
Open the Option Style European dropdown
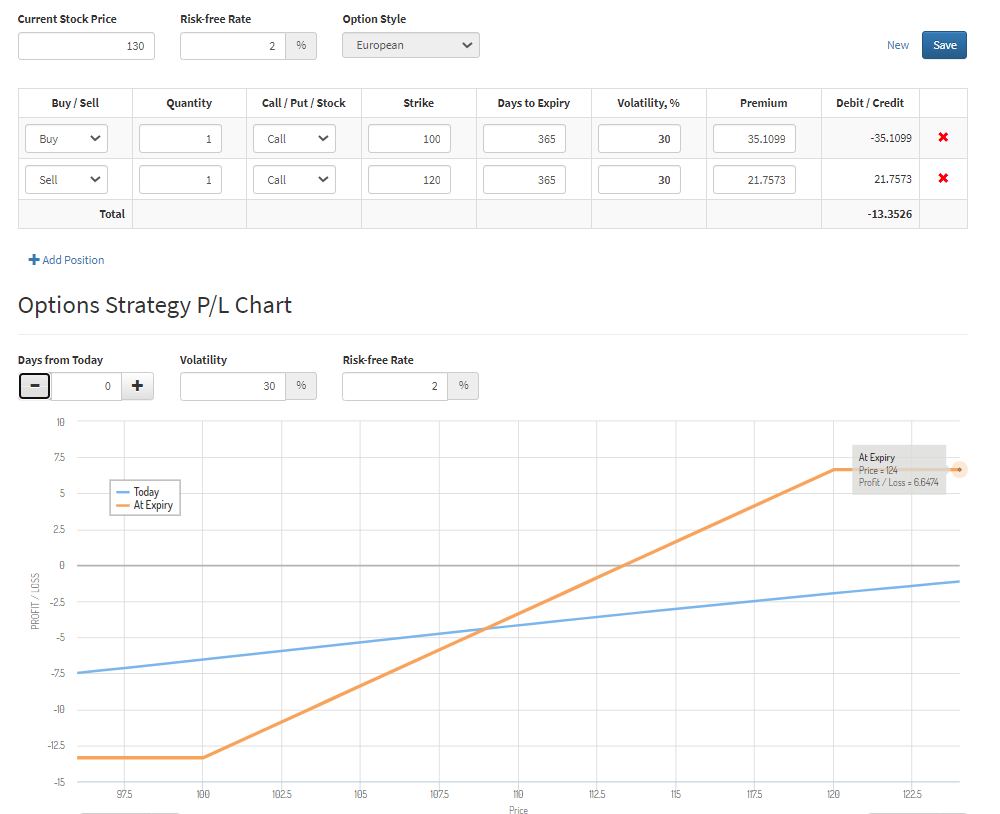(x=411, y=45)
